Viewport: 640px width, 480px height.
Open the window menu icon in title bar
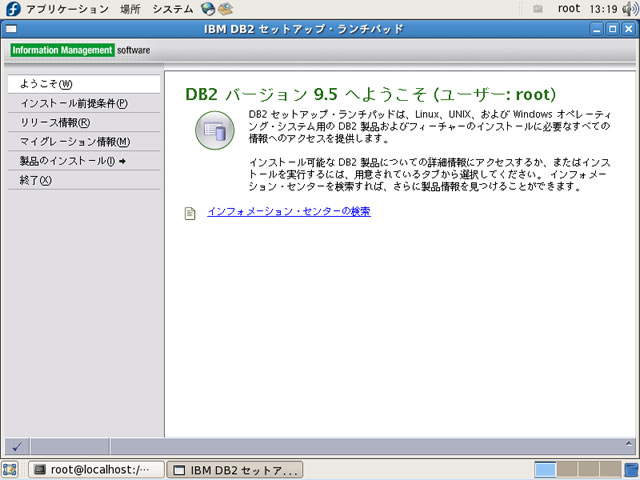[x=11, y=29]
